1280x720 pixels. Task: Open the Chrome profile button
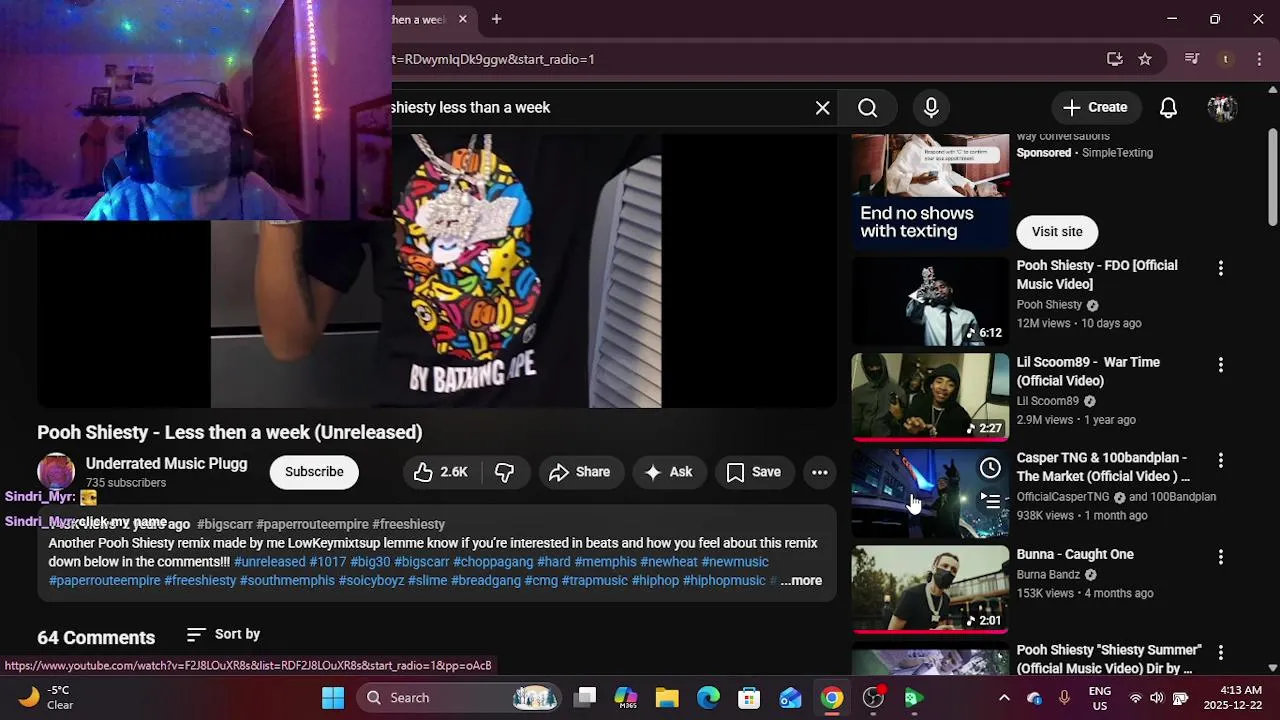point(1225,59)
